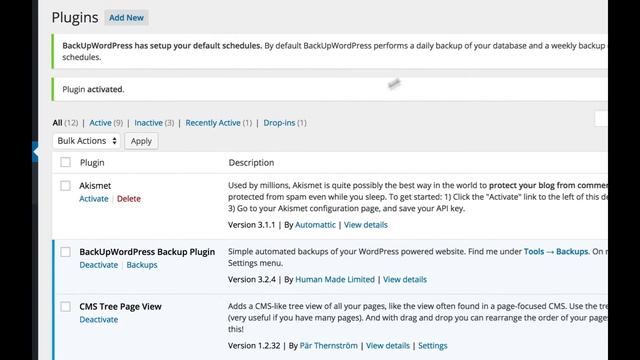Click the BackUpWordPress Backup Plugin name
Viewport: 640px width, 360px height.
tap(147, 252)
